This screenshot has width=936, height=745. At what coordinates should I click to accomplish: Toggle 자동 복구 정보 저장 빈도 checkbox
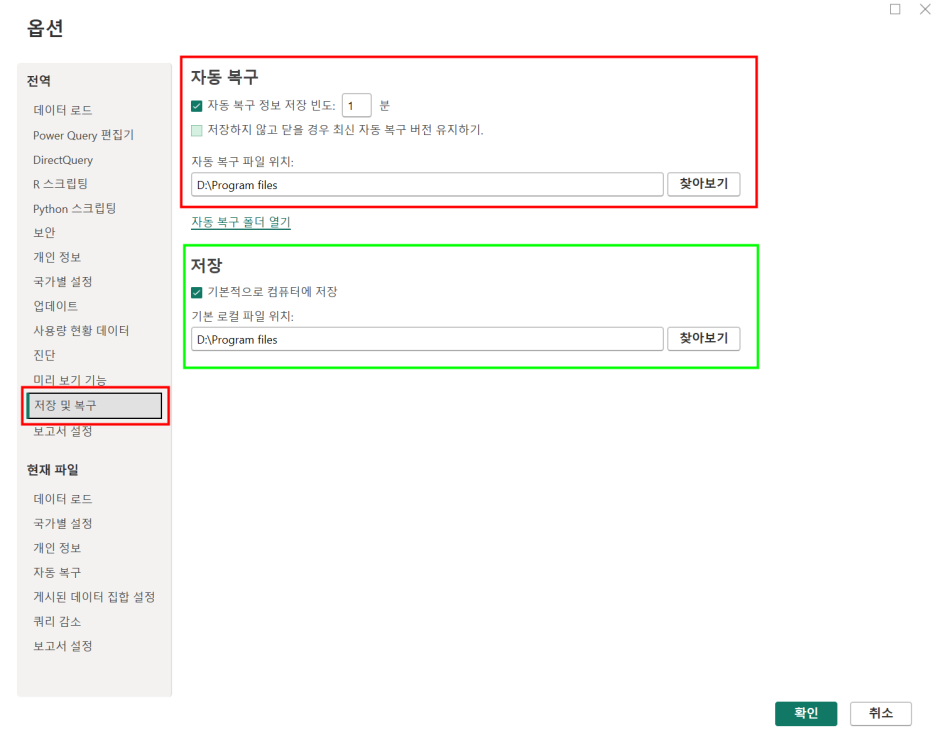pyautogui.click(x=196, y=106)
